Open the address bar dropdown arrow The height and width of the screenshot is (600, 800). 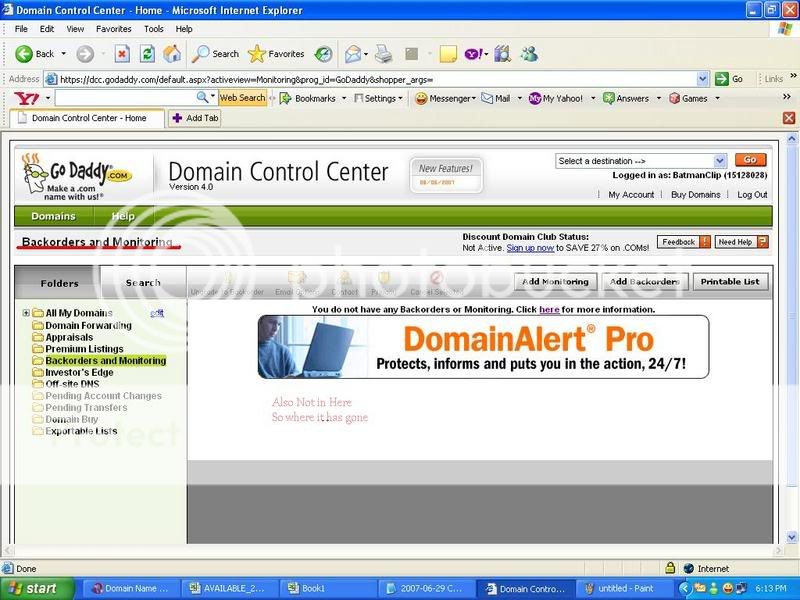(703, 79)
